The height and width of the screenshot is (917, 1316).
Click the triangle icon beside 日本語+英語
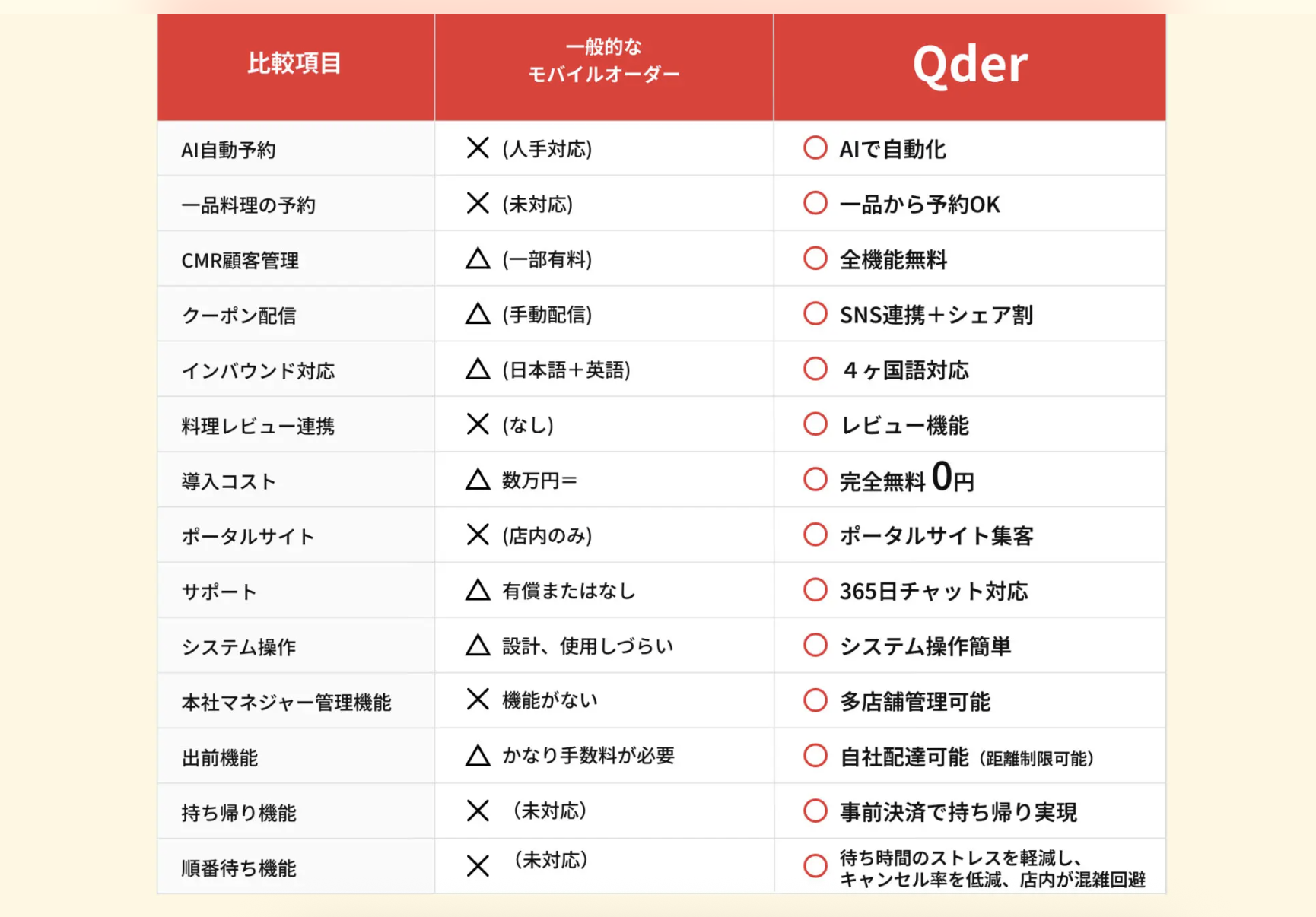[x=478, y=369]
